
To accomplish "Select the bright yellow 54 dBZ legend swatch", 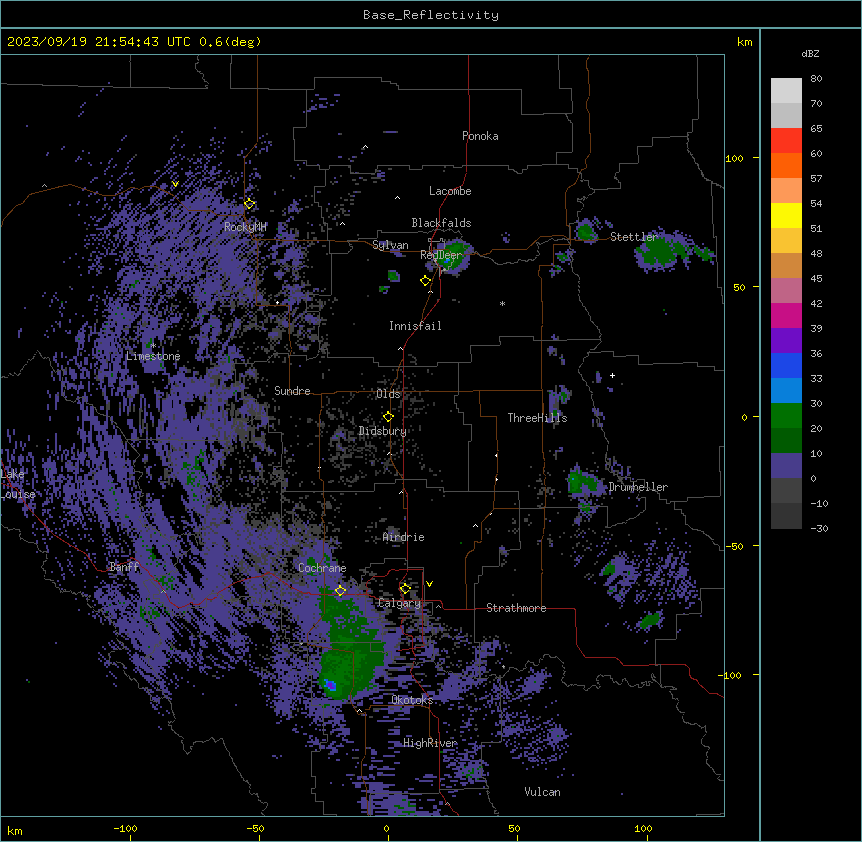I will 786,215.
